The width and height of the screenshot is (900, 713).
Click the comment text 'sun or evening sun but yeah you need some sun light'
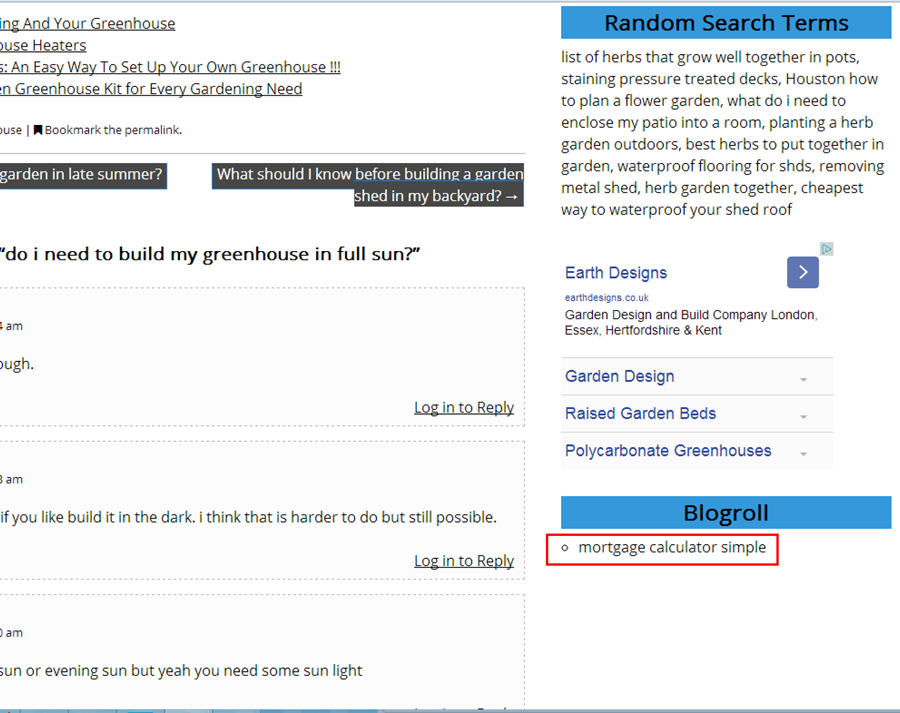point(181,671)
